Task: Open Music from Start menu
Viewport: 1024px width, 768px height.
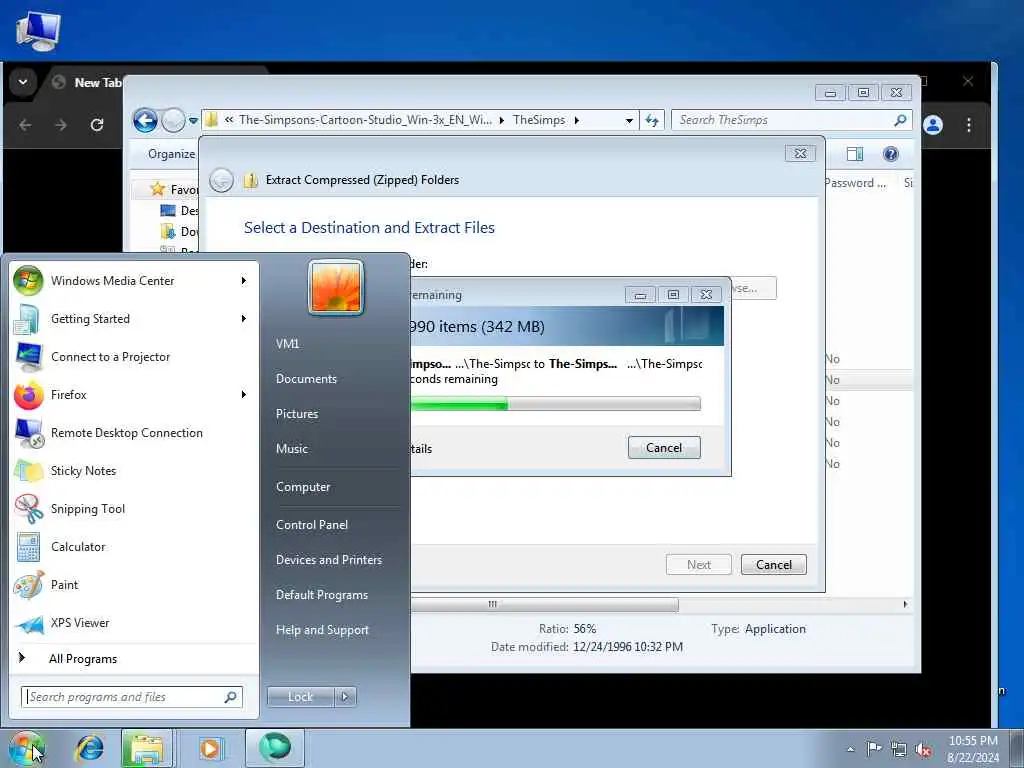Action: [x=292, y=449]
